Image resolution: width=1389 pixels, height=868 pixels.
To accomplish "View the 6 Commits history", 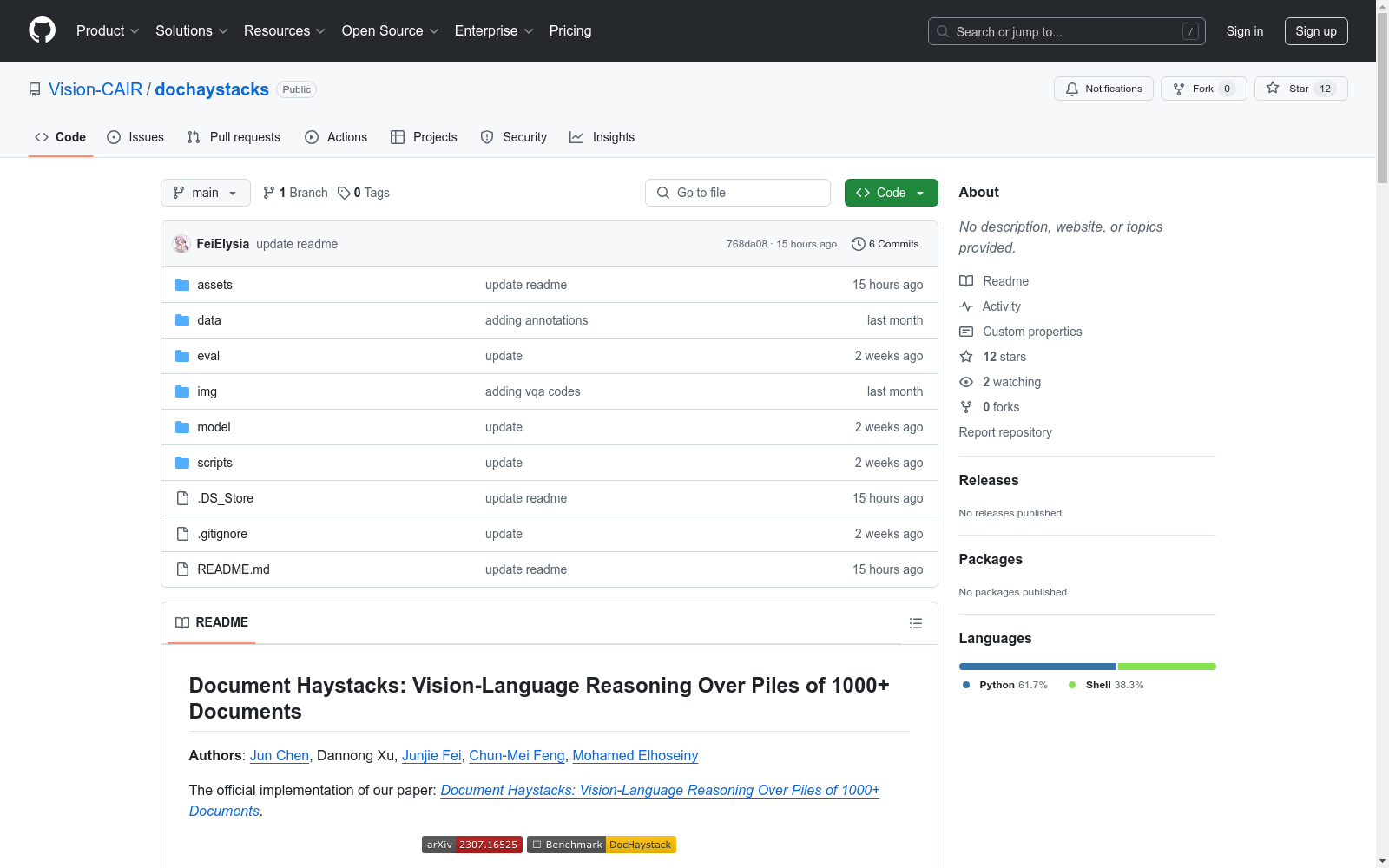I will click(885, 244).
